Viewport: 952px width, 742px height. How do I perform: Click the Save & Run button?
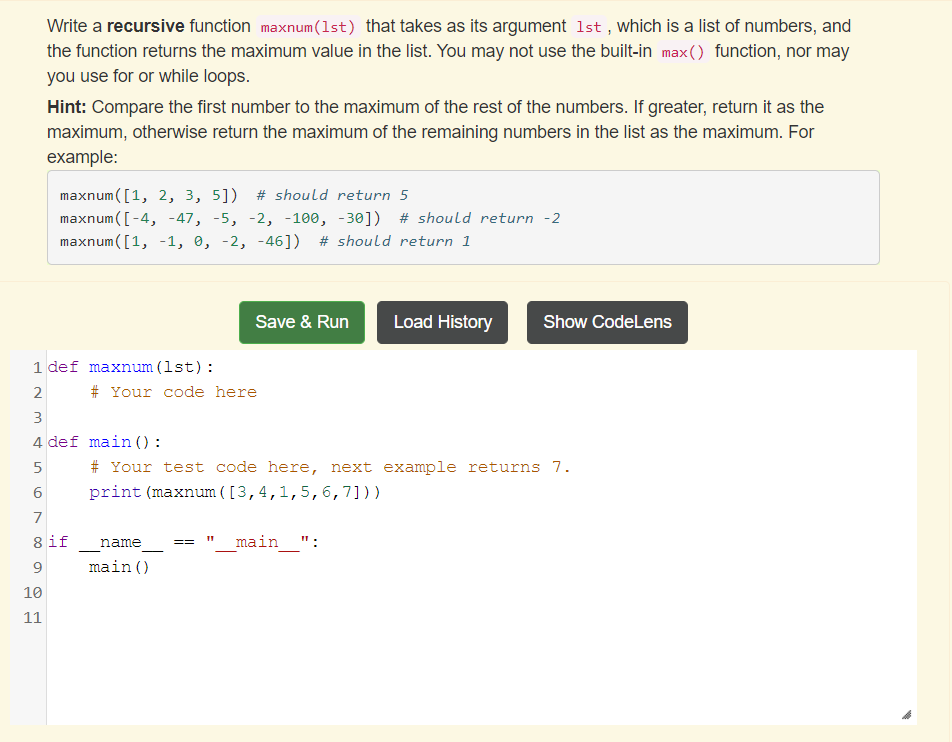302,322
